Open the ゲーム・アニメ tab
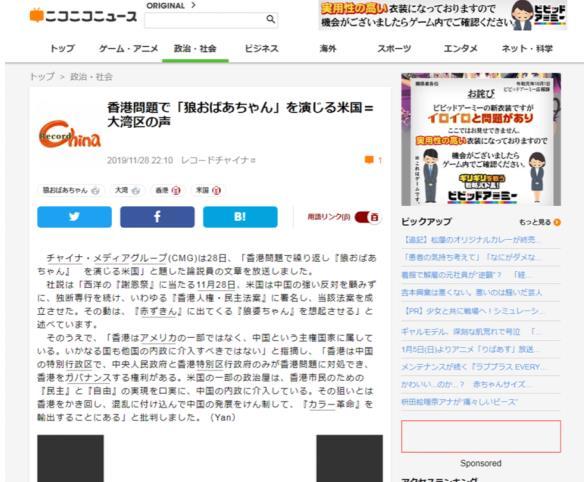Viewport: 584px width, 482px height. click(128, 48)
